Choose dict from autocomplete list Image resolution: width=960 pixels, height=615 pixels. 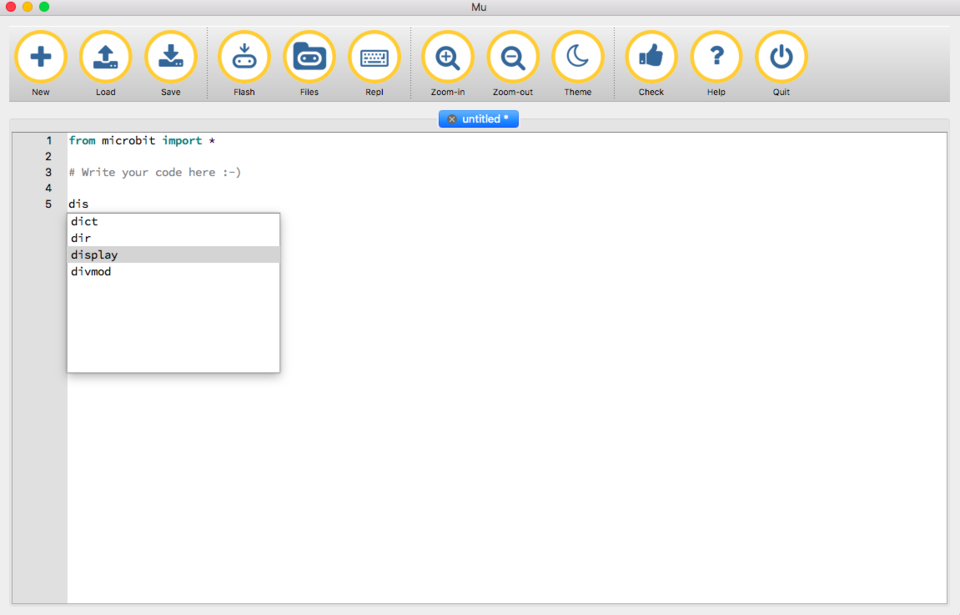pos(173,221)
